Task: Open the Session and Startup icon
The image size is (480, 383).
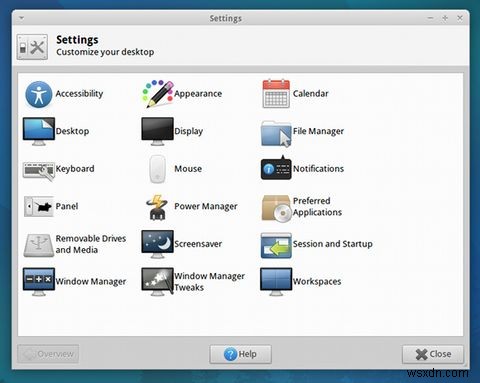Action: [276, 246]
